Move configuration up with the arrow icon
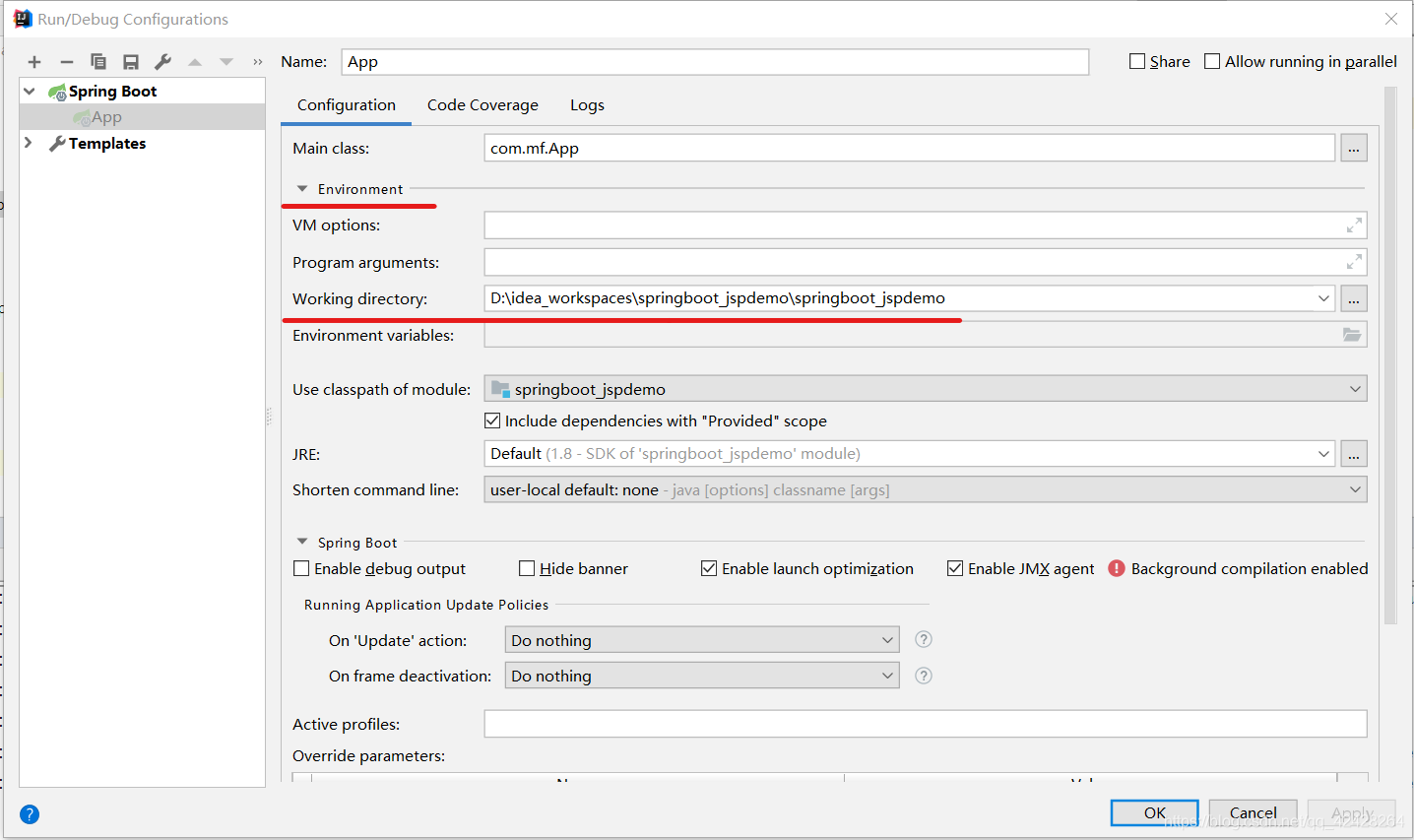This screenshot has width=1414, height=840. click(x=195, y=62)
